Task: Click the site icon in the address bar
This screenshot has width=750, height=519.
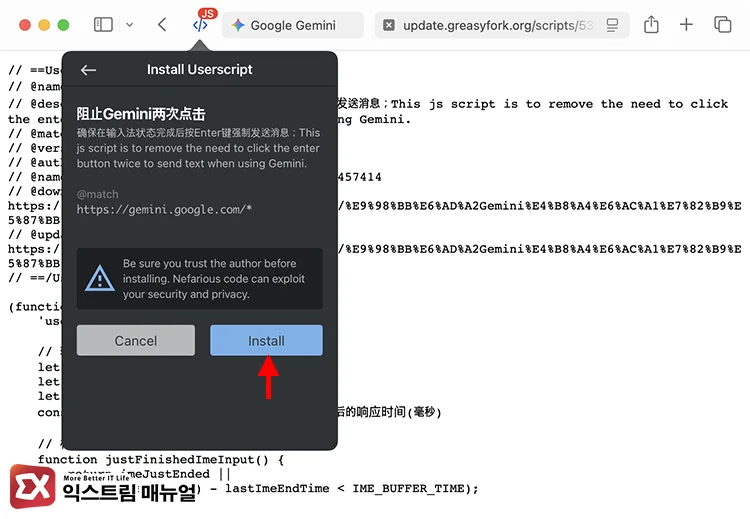Action: pos(389,25)
